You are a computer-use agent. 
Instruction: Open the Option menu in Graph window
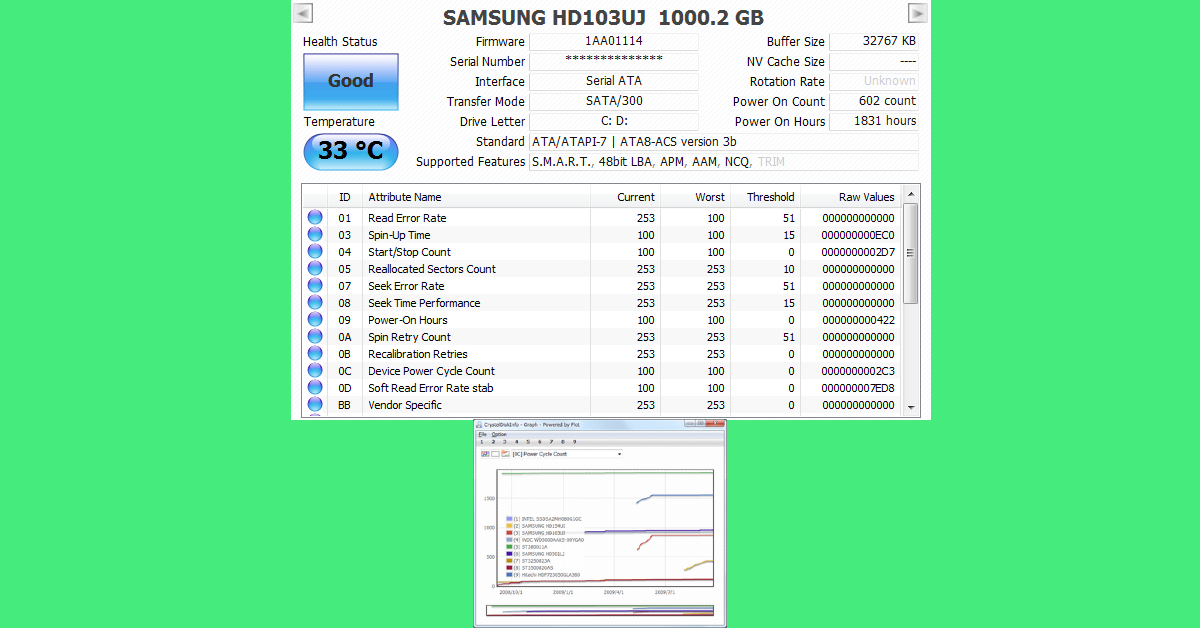pyautogui.click(x=498, y=434)
